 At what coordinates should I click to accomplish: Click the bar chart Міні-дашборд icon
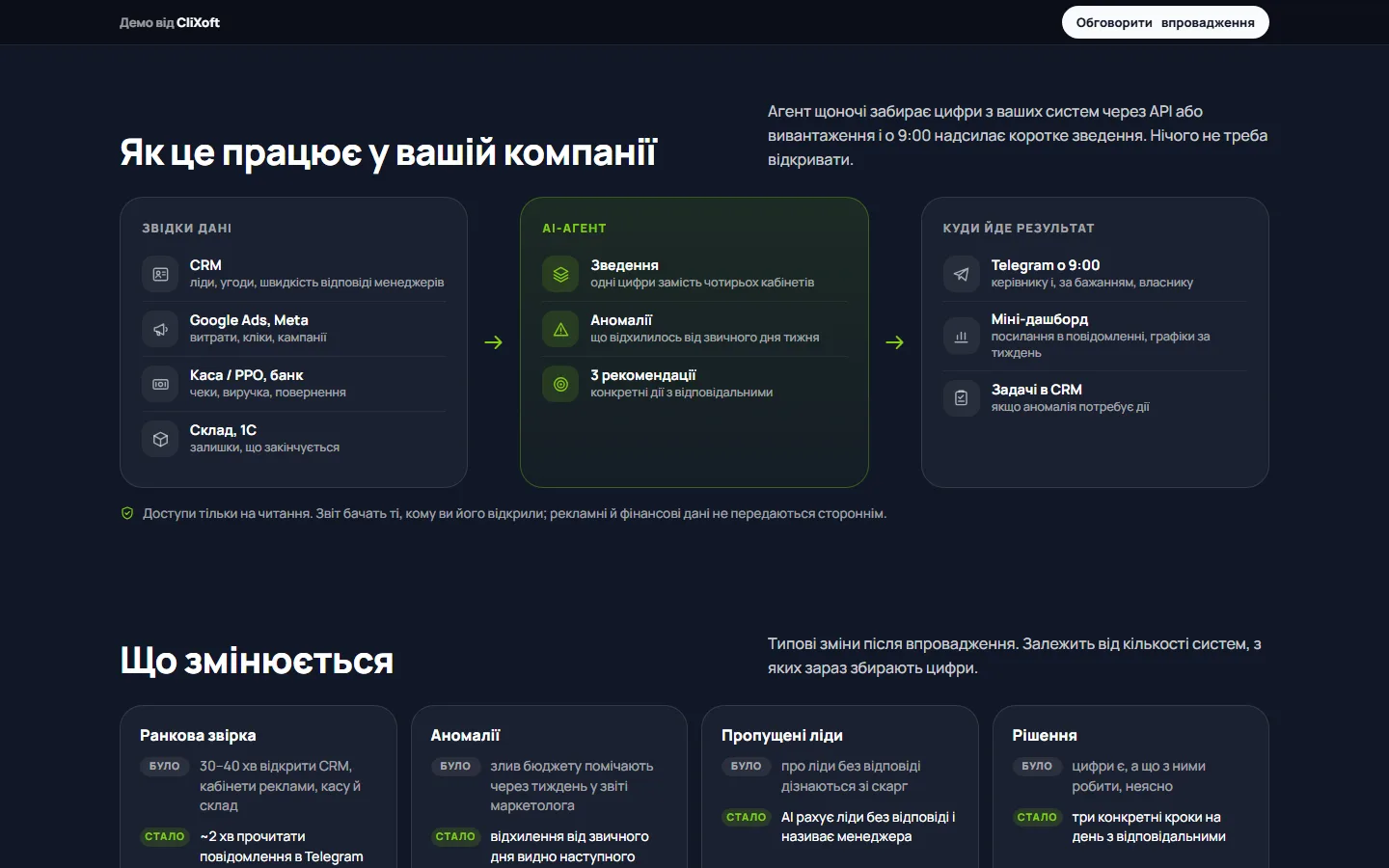click(x=961, y=336)
